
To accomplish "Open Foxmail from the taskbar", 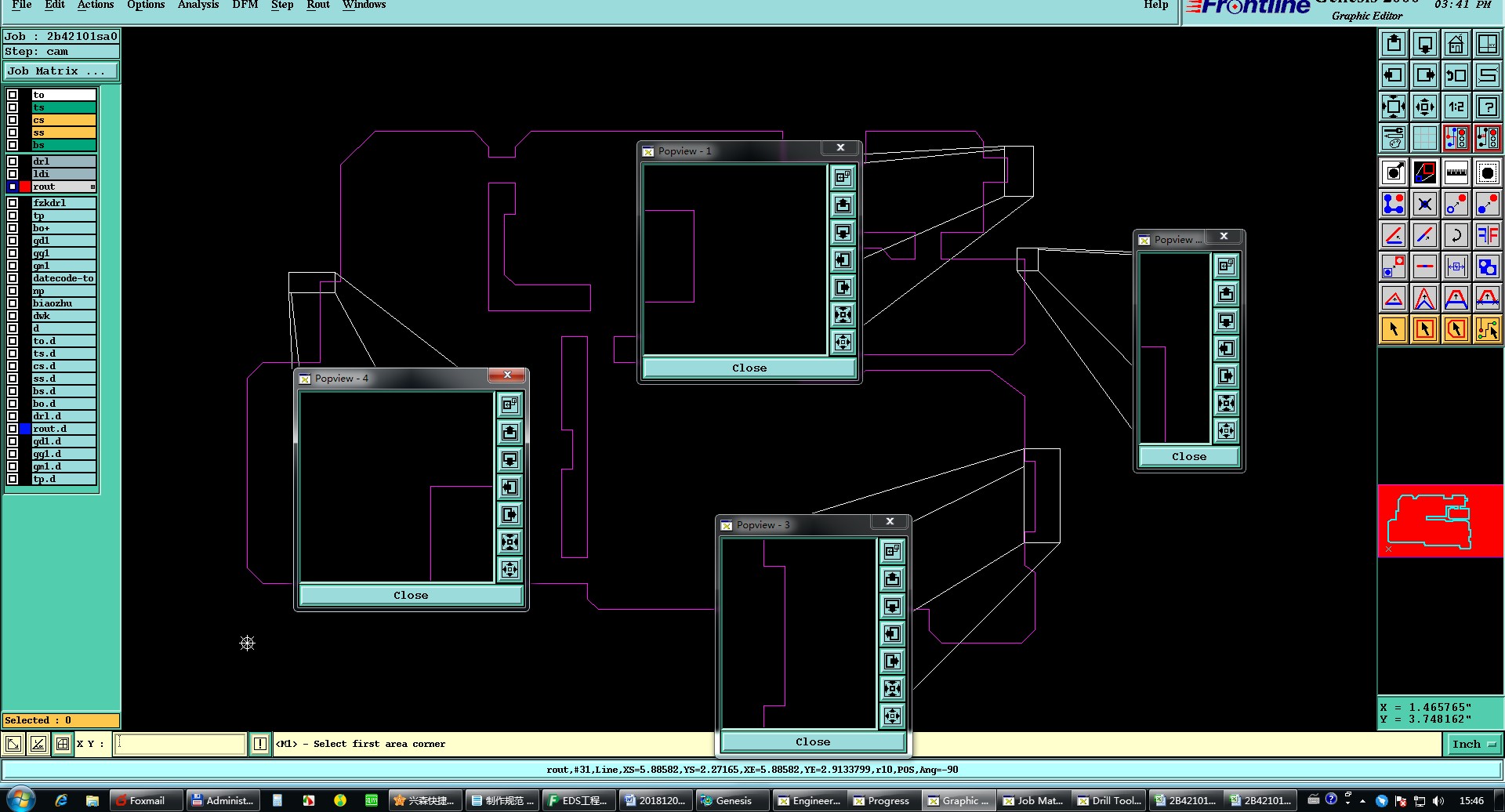I will tap(147, 800).
